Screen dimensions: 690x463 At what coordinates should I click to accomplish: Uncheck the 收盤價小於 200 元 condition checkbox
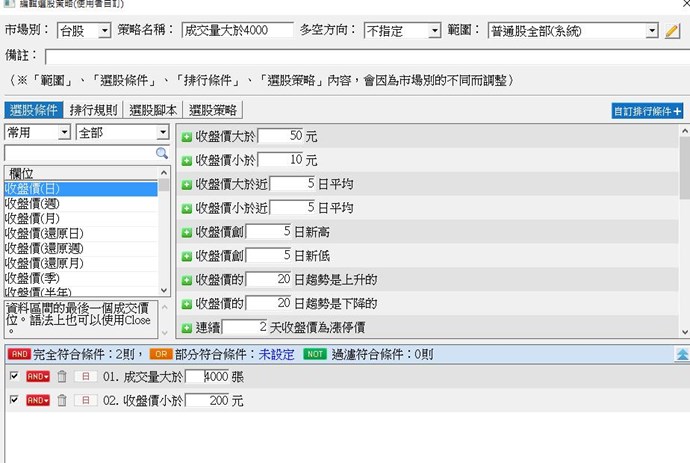pos(13,400)
